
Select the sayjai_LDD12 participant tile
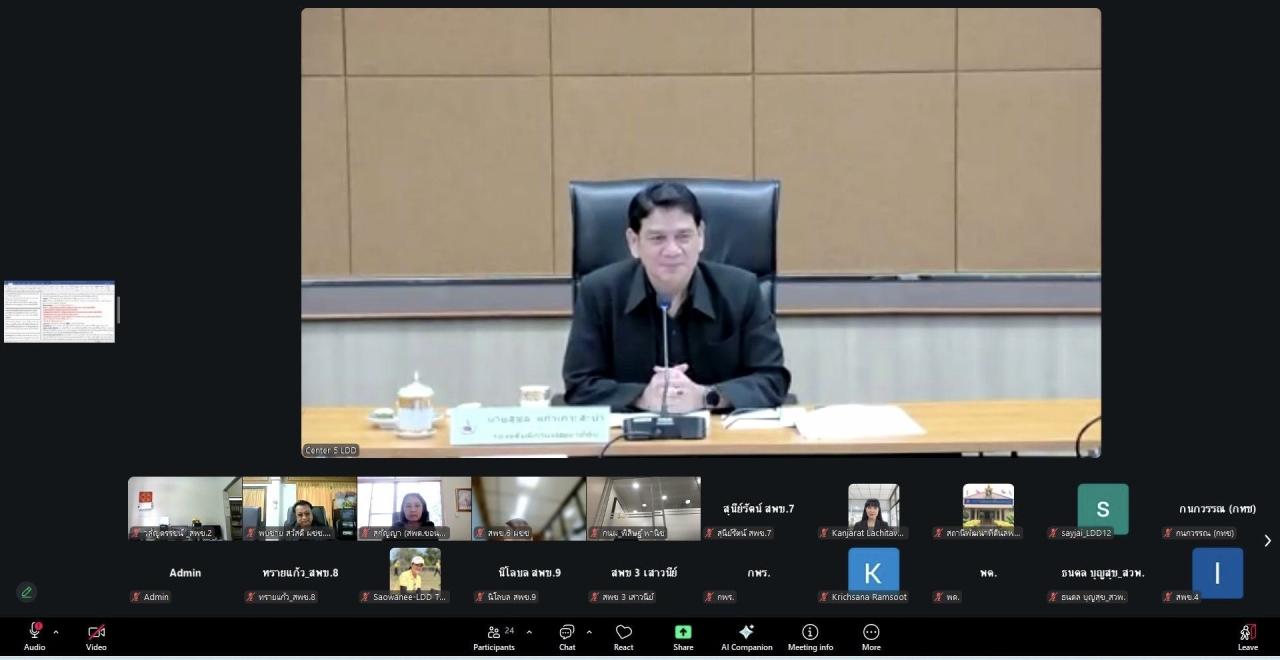(x=1102, y=510)
